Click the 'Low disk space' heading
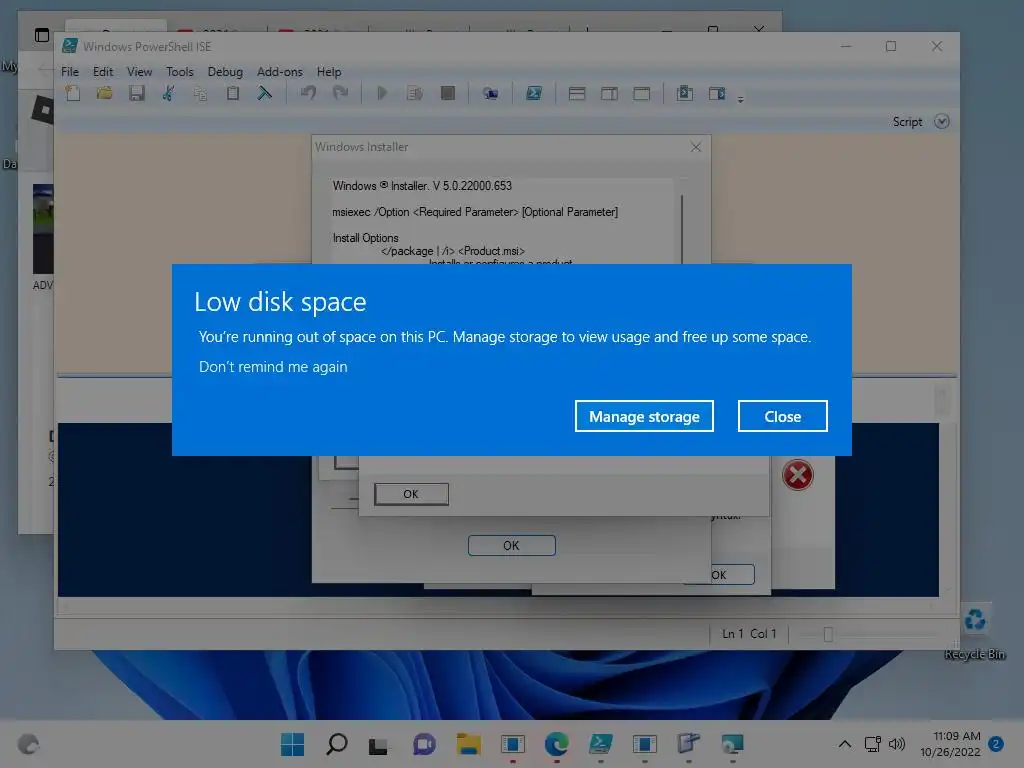This screenshot has width=1024, height=768. coord(280,302)
